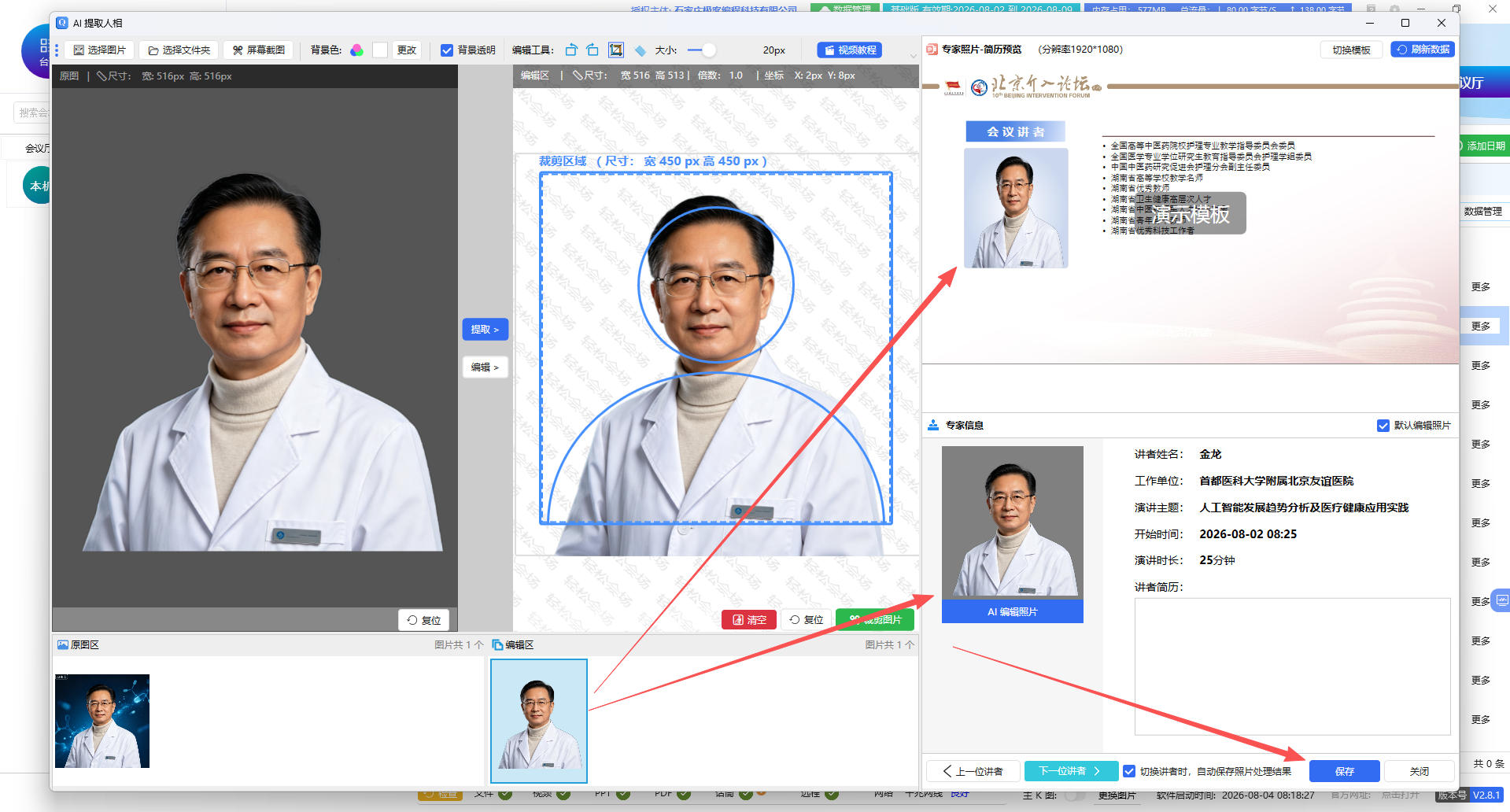
Task: Select the edited photo thumbnail in 编辑区
Action: [539, 721]
